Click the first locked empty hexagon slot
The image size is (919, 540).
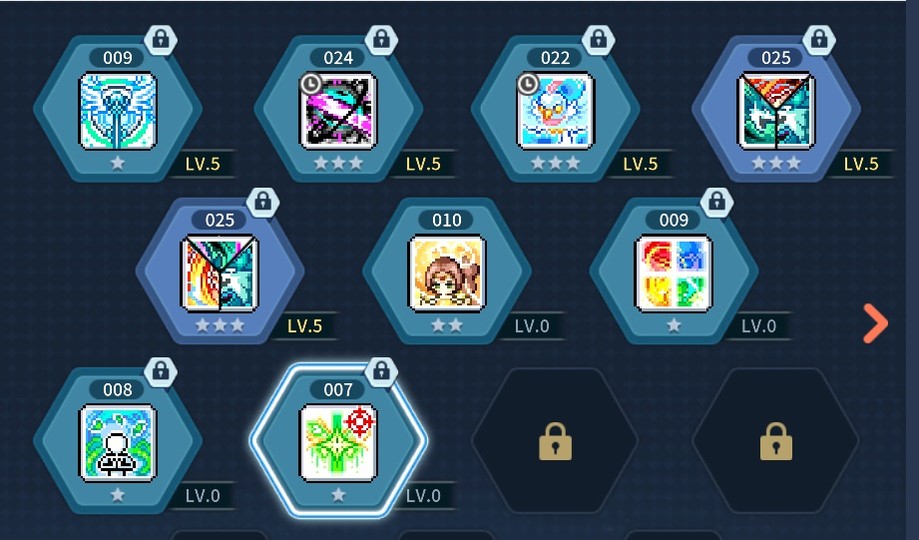click(555, 441)
